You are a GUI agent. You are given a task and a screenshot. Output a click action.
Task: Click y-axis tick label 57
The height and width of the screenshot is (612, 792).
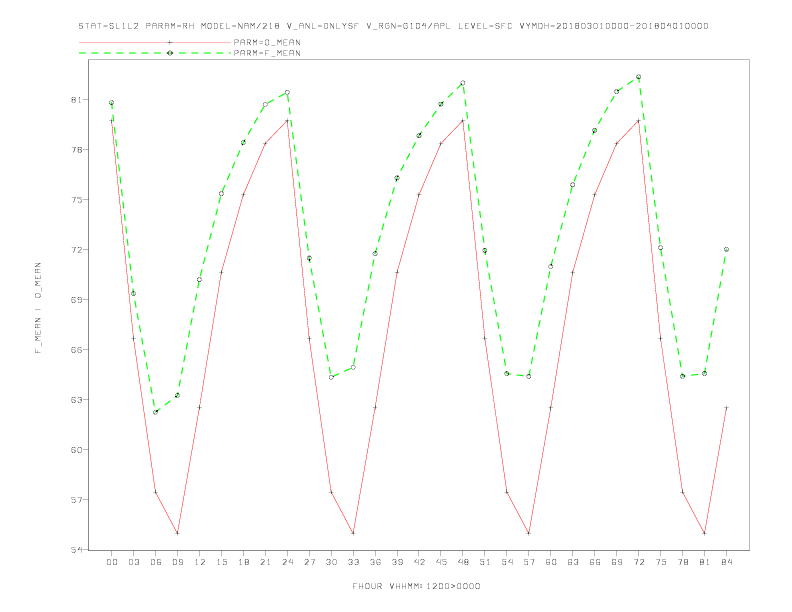point(76,500)
